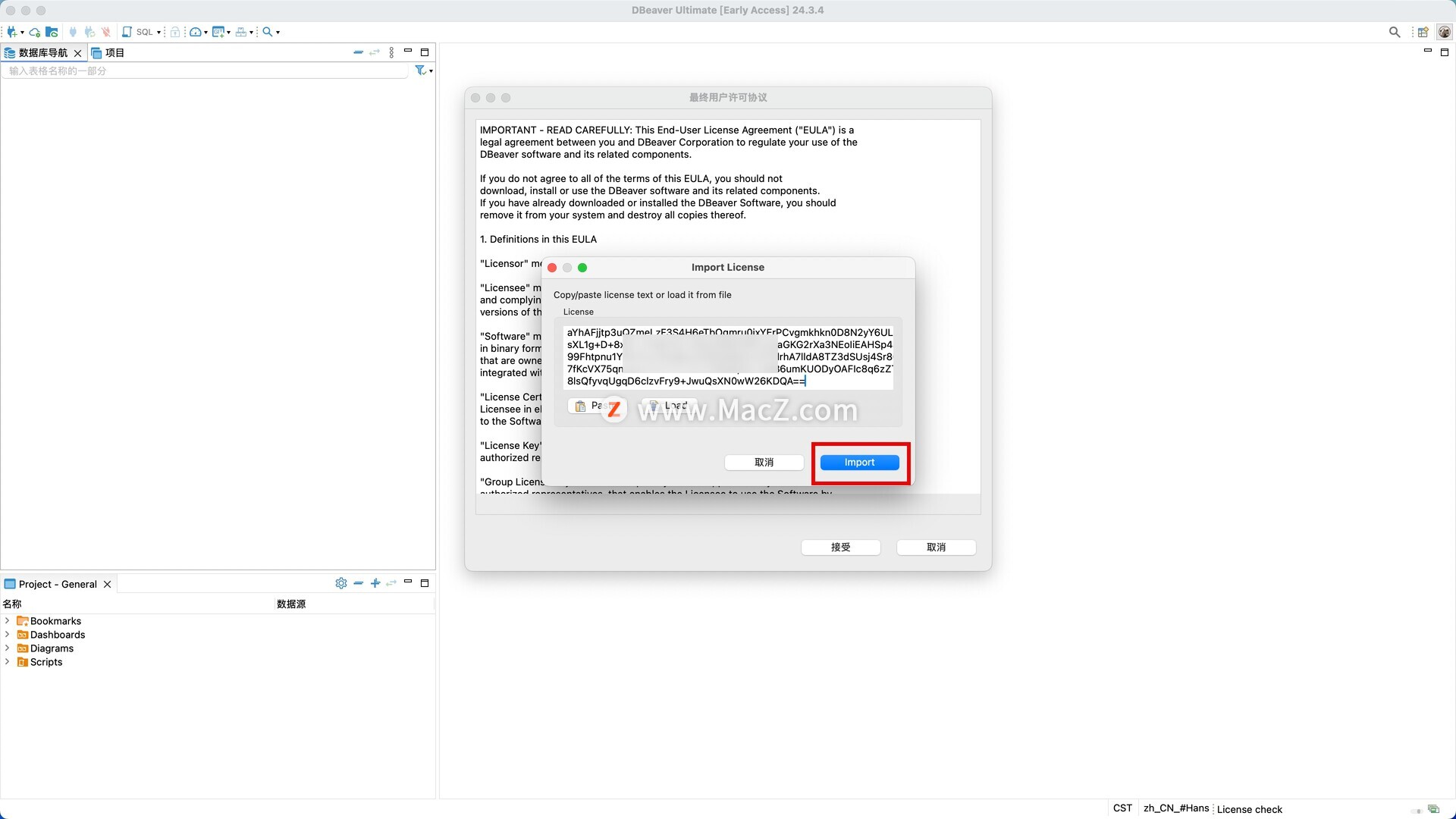The width and height of the screenshot is (1456, 819).
Task: Click 接受 in the EULA window
Action: (840, 548)
